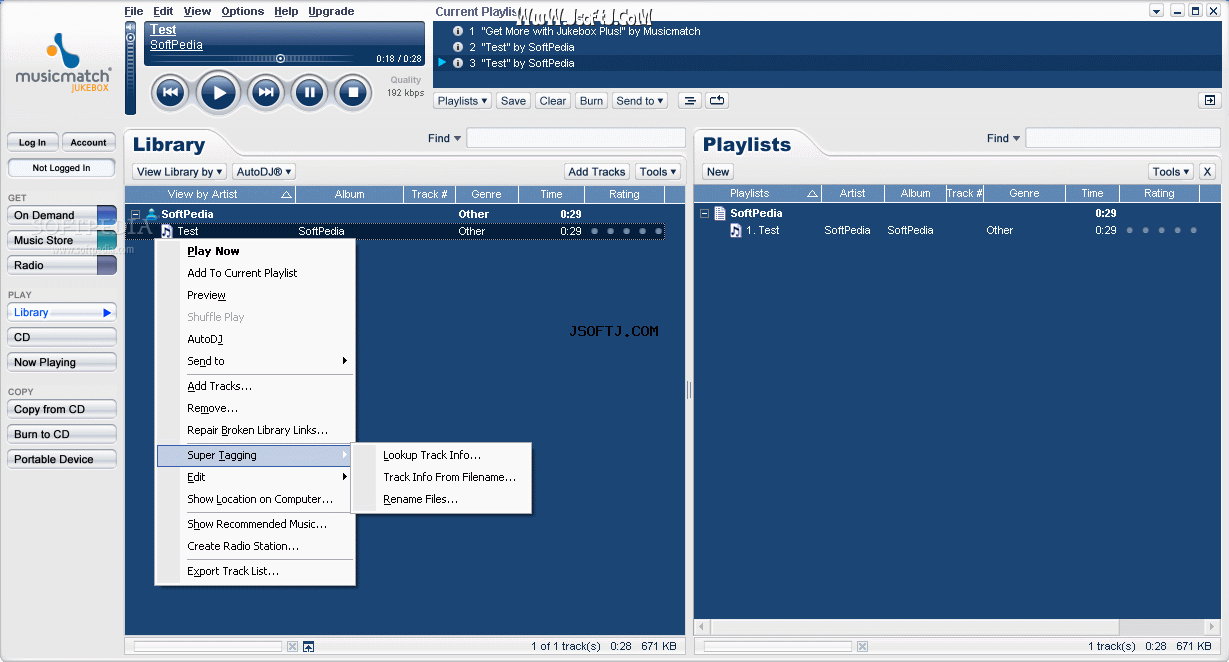This screenshot has width=1229, height=662.
Task: Open the Options menu
Action: pos(243,11)
